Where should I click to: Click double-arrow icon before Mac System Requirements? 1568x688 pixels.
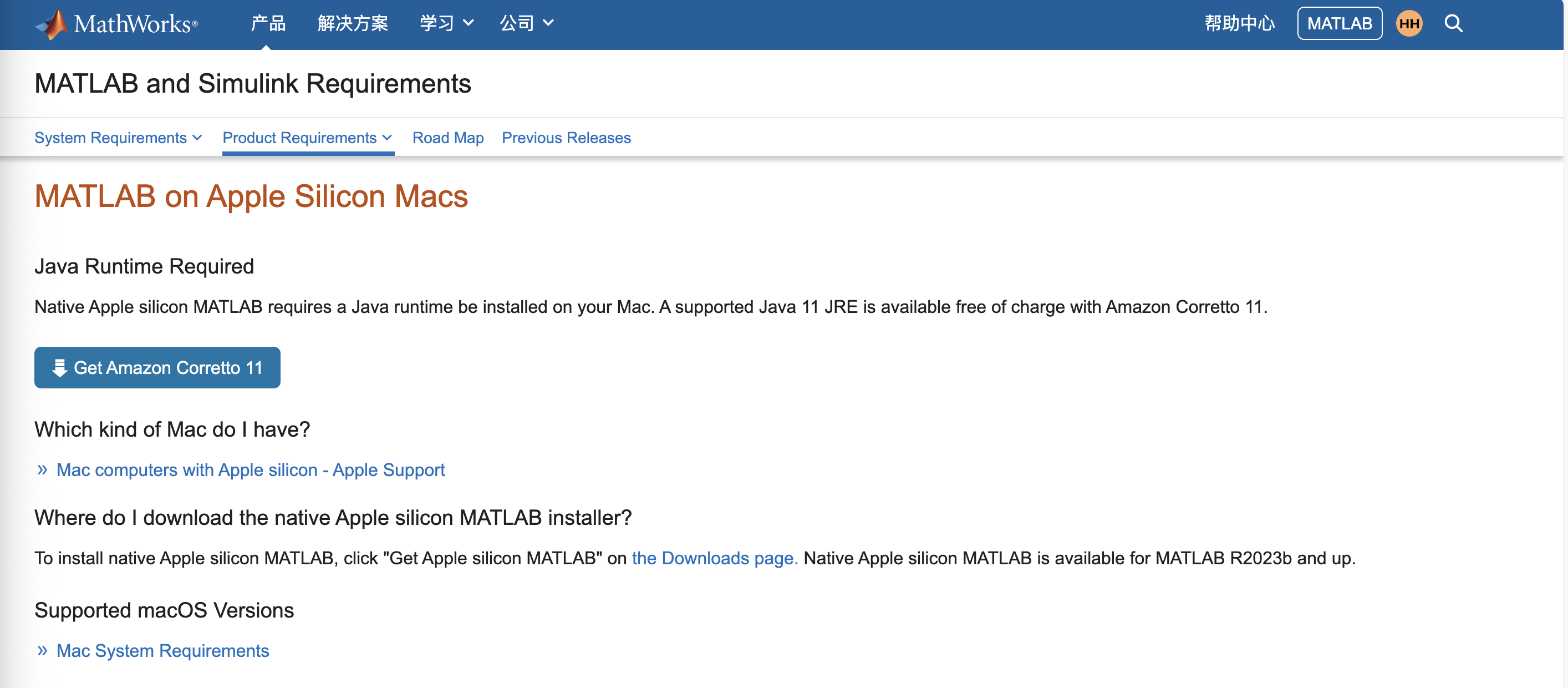pos(42,650)
